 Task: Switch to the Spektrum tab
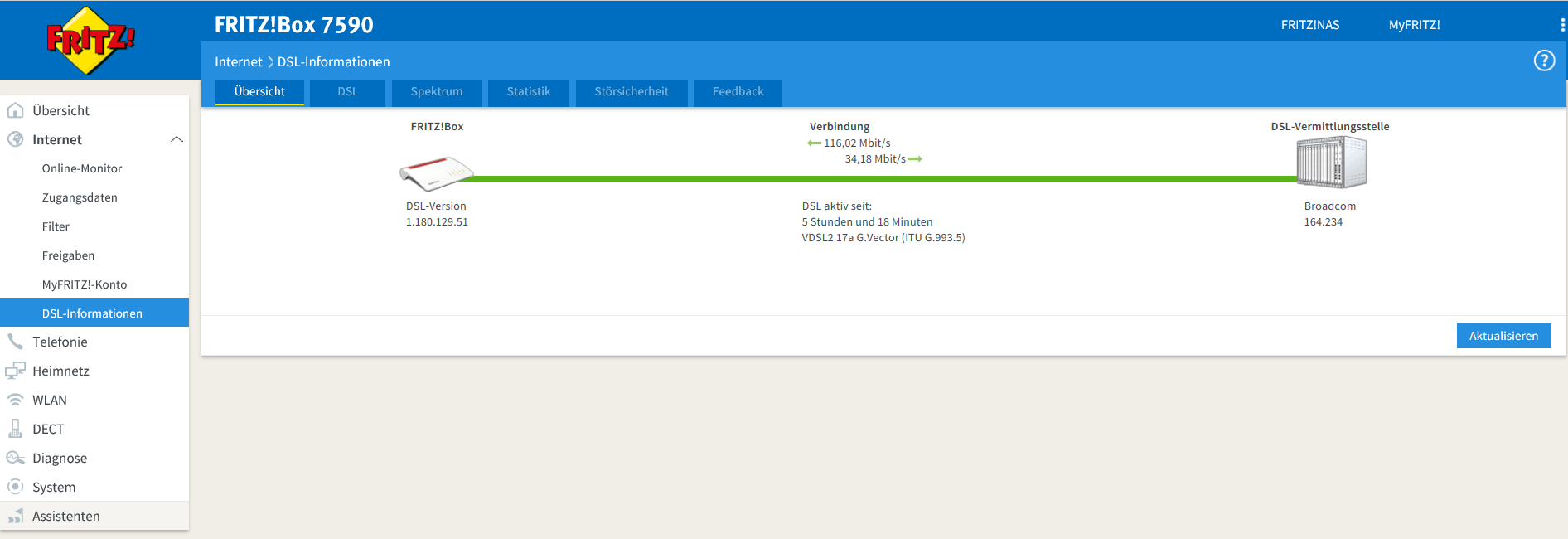[x=437, y=91]
